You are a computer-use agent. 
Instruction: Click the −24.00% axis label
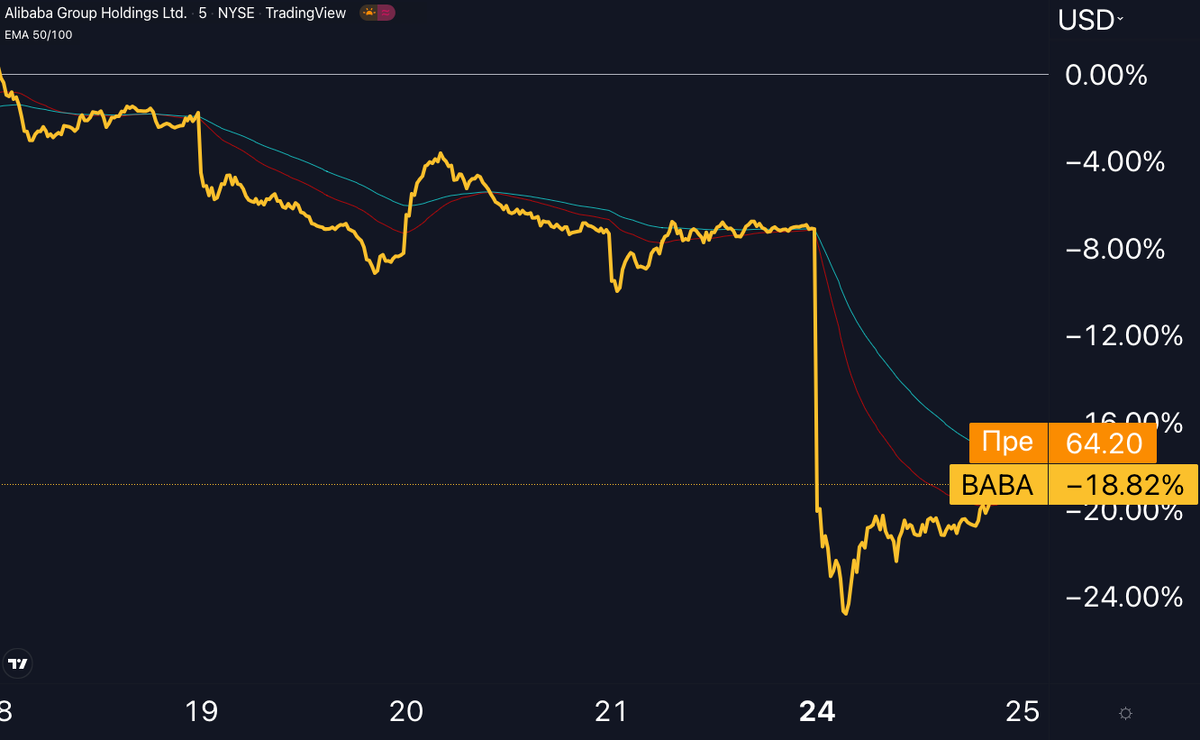point(1124,597)
